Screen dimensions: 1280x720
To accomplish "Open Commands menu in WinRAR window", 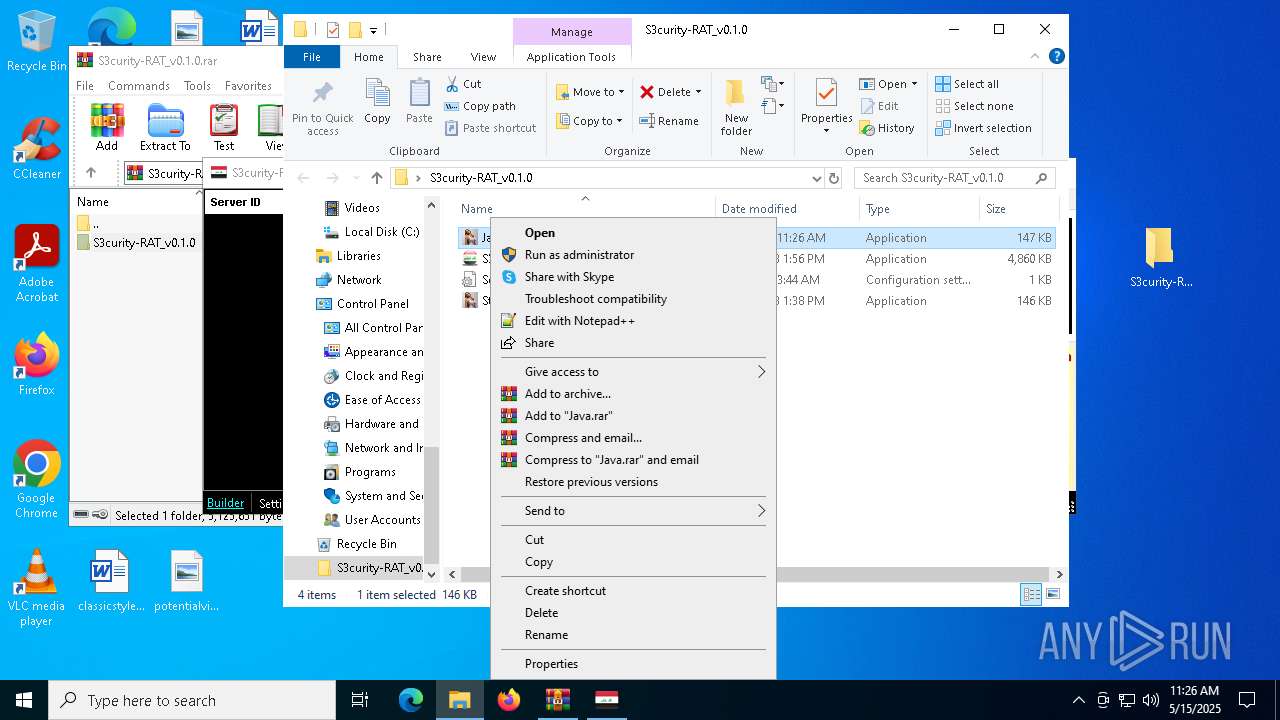I will pos(139,86).
